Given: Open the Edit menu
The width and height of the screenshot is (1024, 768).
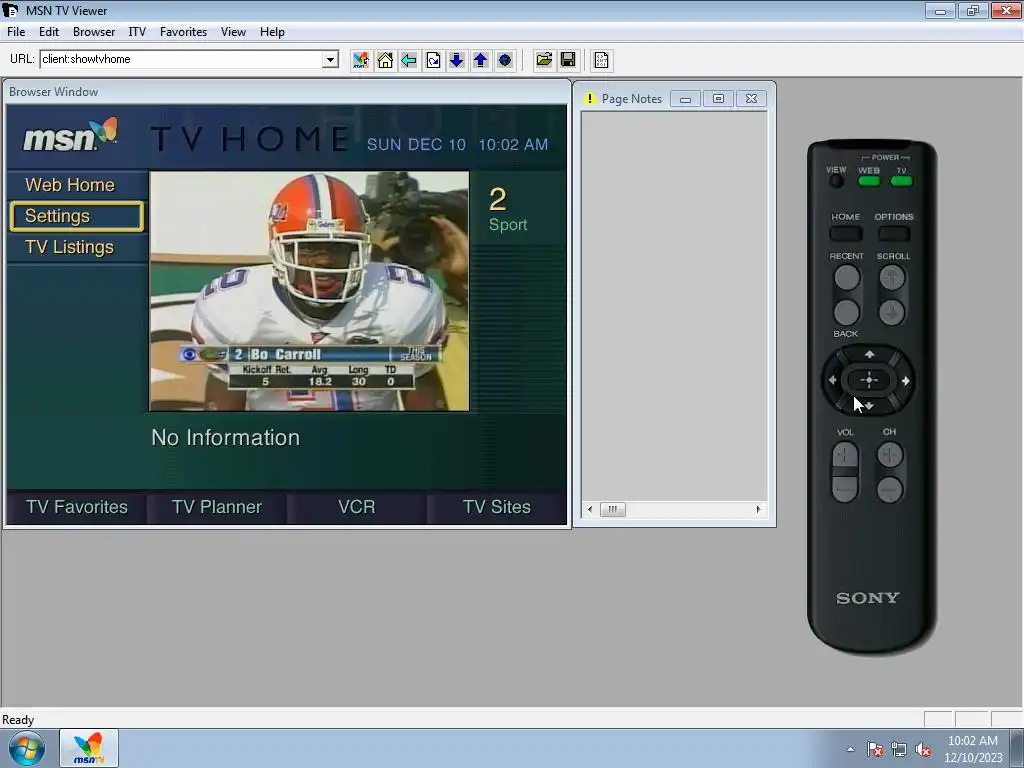Looking at the screenshot, I should point(48,31).
